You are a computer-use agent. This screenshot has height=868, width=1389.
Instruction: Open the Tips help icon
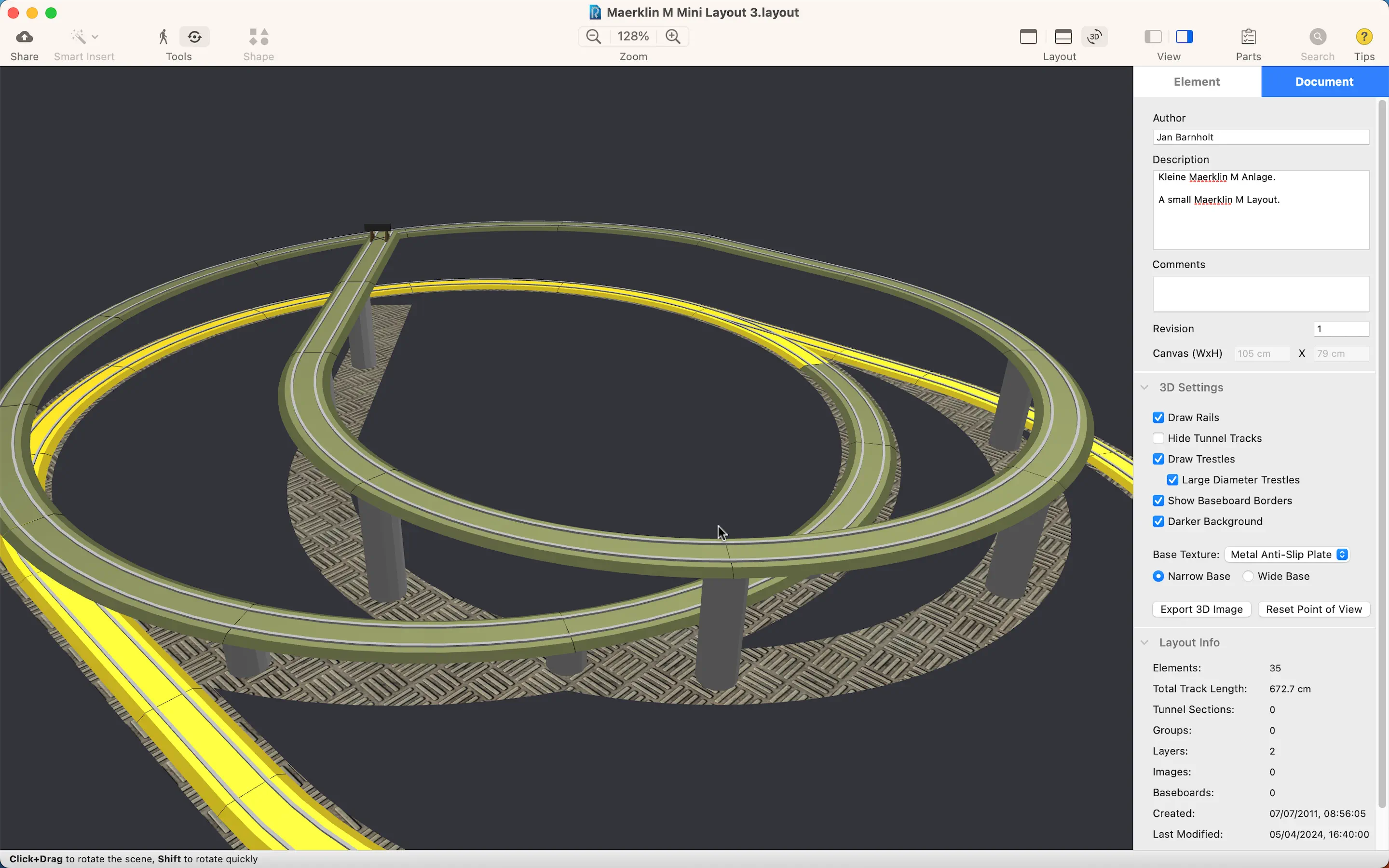pyautogui.click(x=1364, y=37)
